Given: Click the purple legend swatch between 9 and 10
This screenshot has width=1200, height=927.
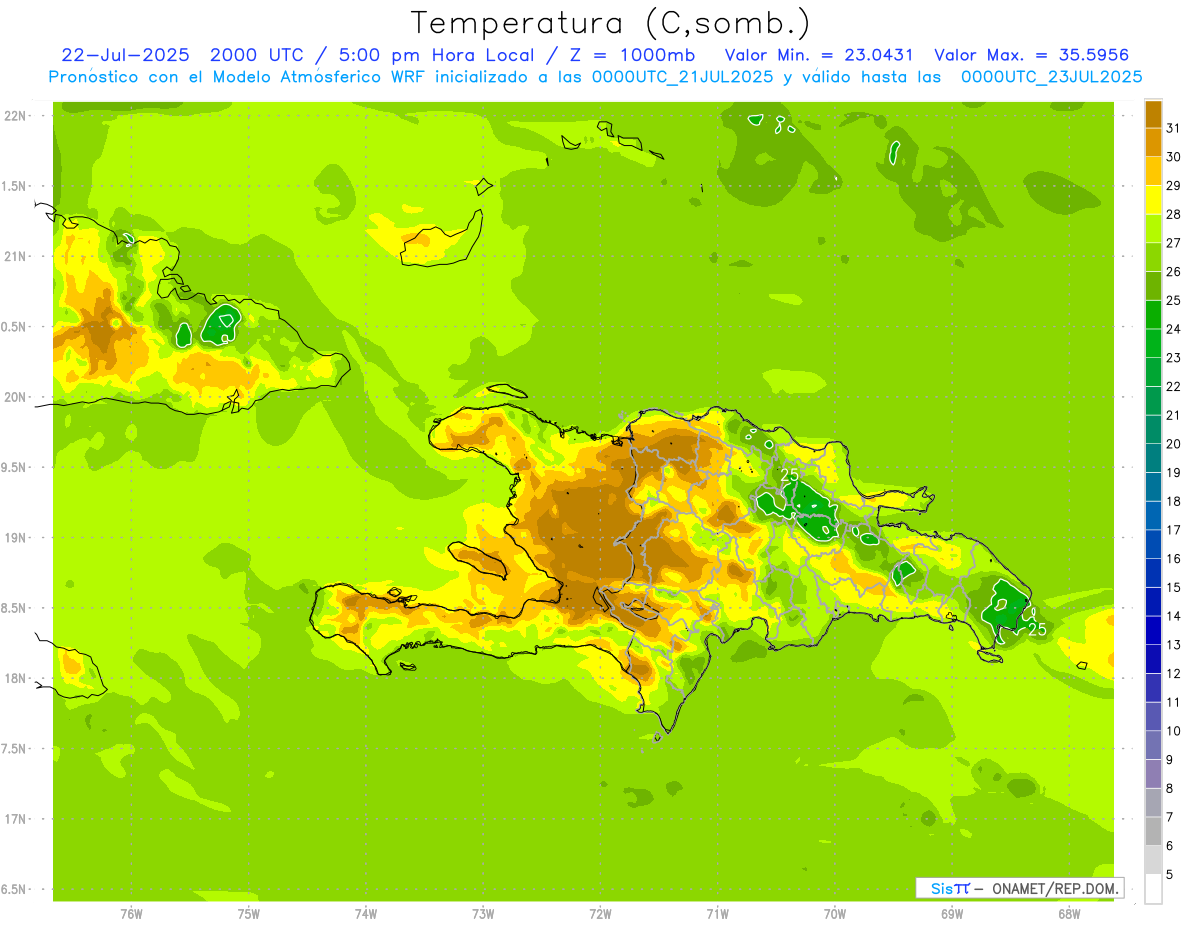Looking at the screenshot, I should (1153, 745).
